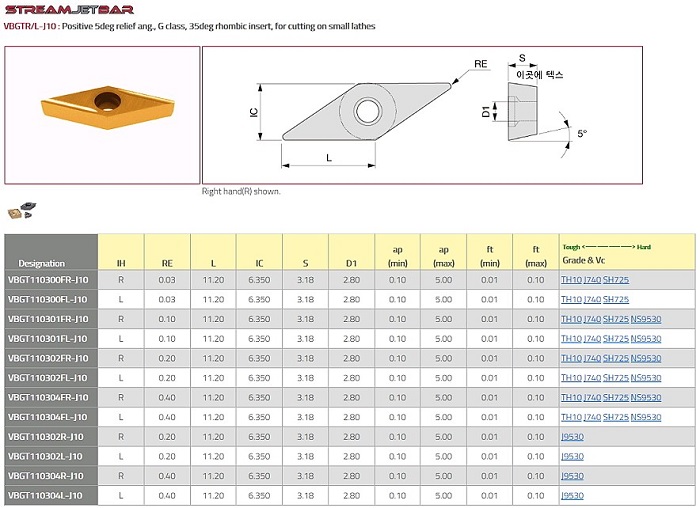The height and width of the screenshot is (508, 700).
Task: Open SH725 grade link for VBGT110301FR-J10
Action: (x=615, y=319)
